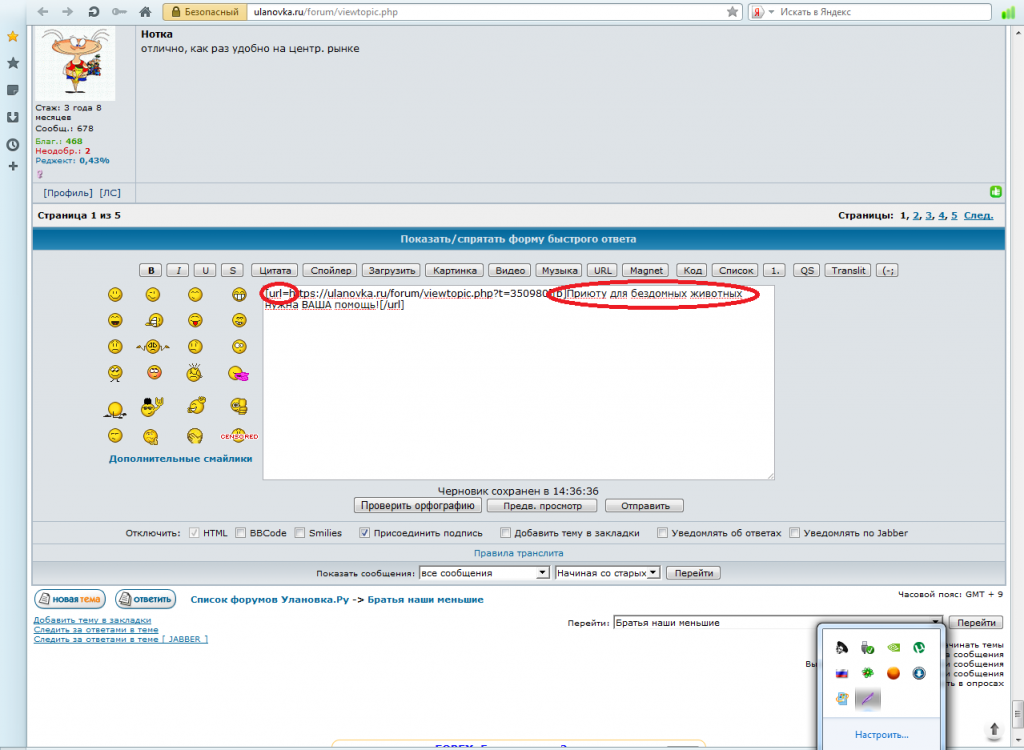Image resolution: width=1024 pixels, height=750 pixels.
Task: Open the Начиная со старых sort dropdown
Action: click(607, 573)
